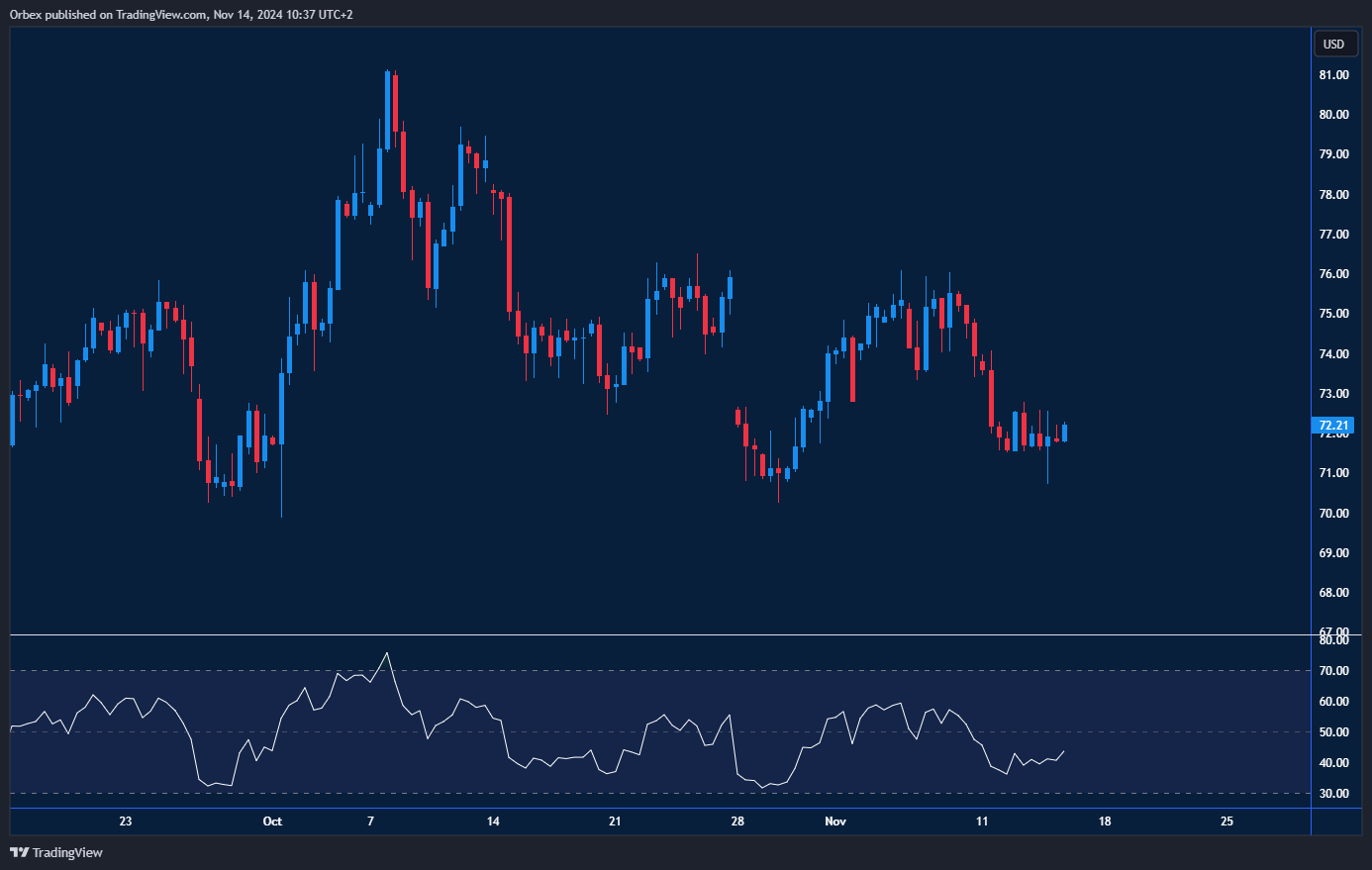Select the tallest blue candle peaking above 81
This screenshot has height=870, width=1372.
[386, 109]
